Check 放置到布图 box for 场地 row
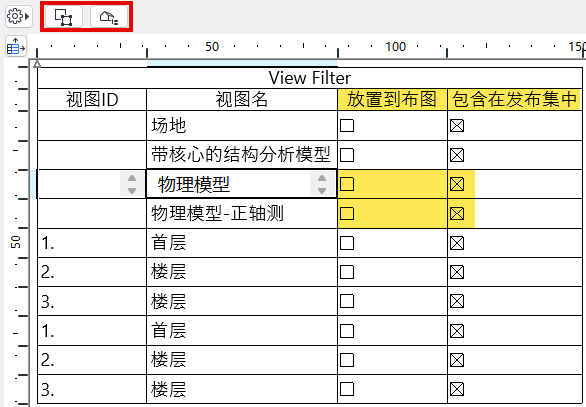586x407 pixels. point(347,126)
